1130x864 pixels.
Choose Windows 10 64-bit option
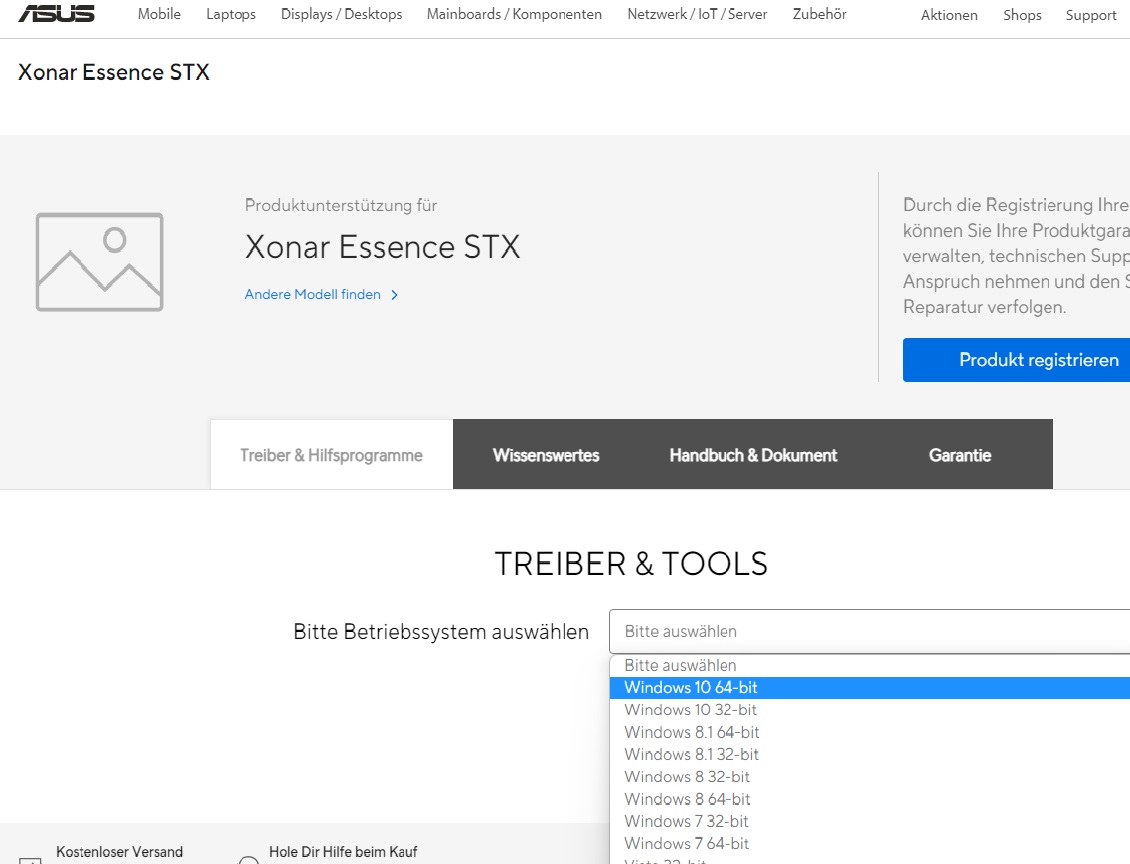(869, 687)
